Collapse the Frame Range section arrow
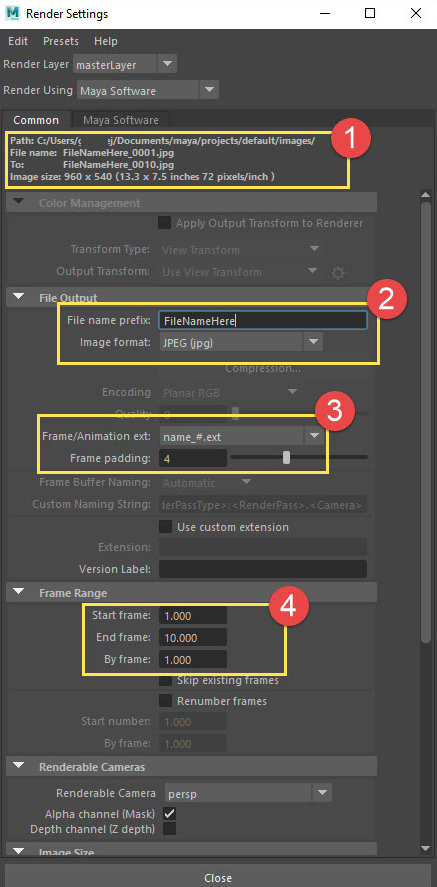 [19, 592]
